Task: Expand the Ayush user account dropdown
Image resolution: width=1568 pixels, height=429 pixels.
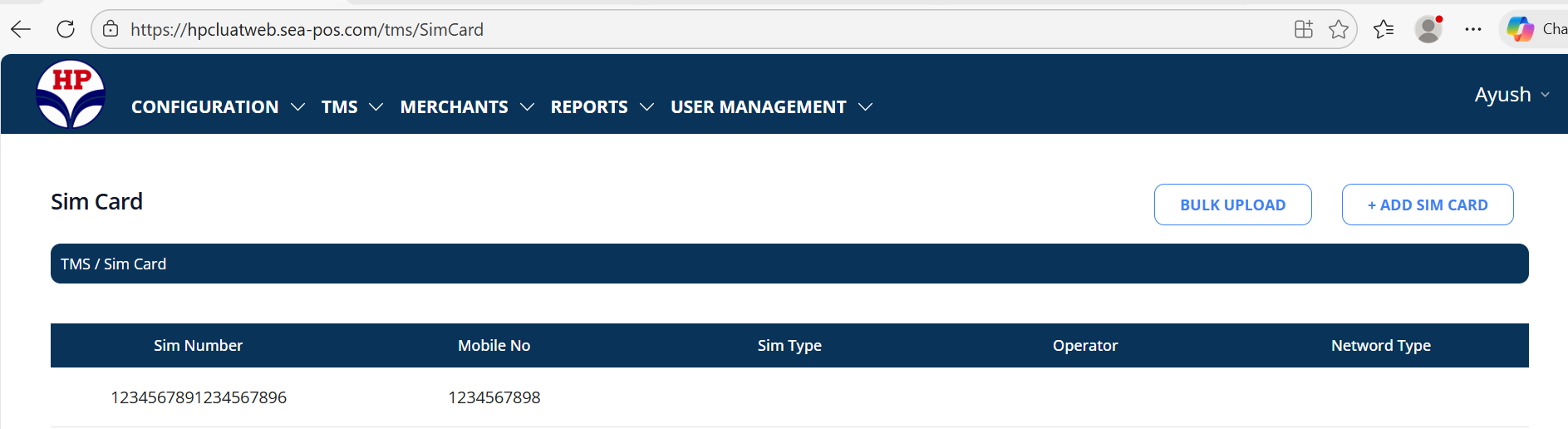Action: (x=1511, y=95)
